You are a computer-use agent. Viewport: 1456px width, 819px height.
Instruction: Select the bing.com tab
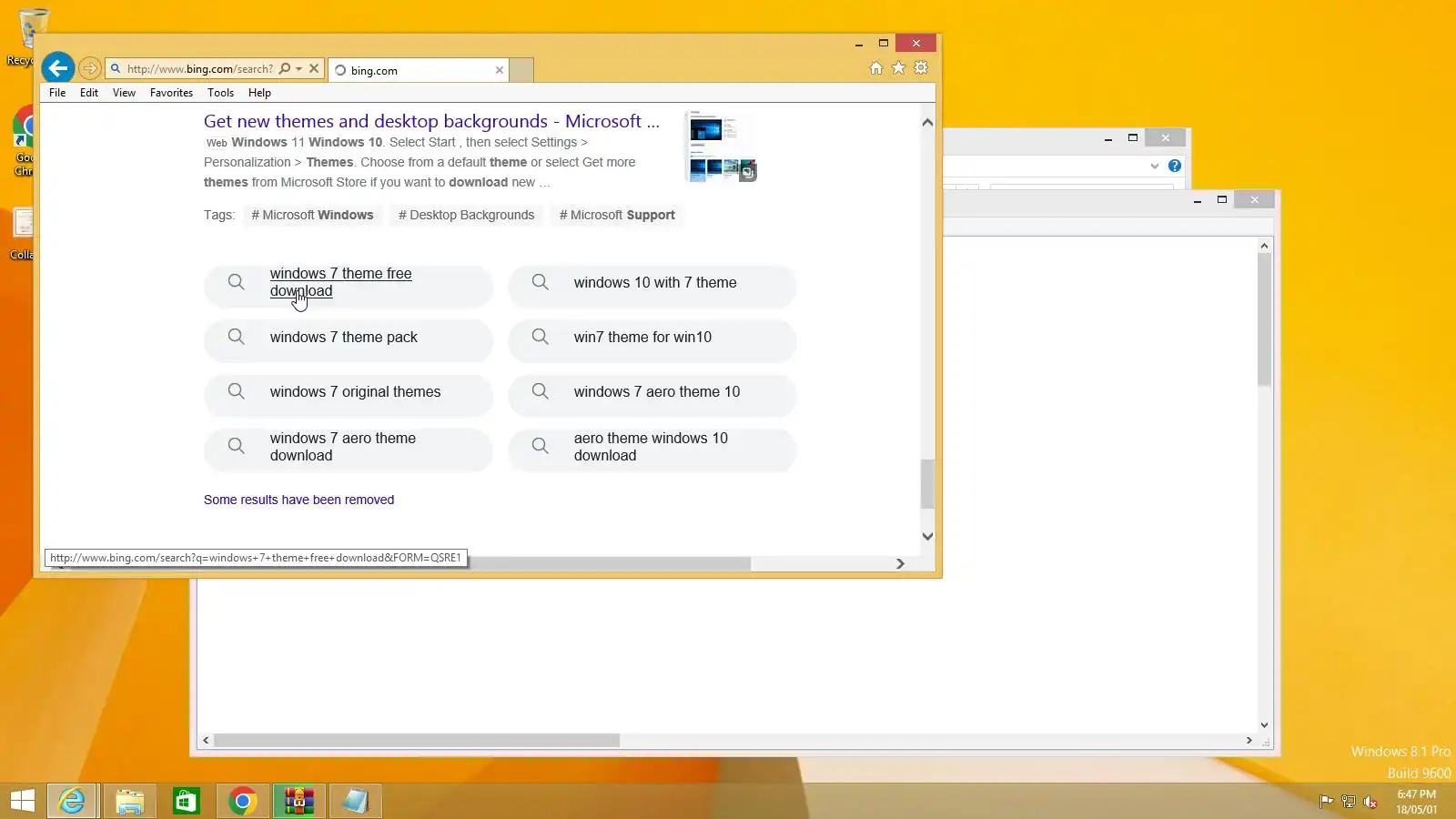point(418,70)
